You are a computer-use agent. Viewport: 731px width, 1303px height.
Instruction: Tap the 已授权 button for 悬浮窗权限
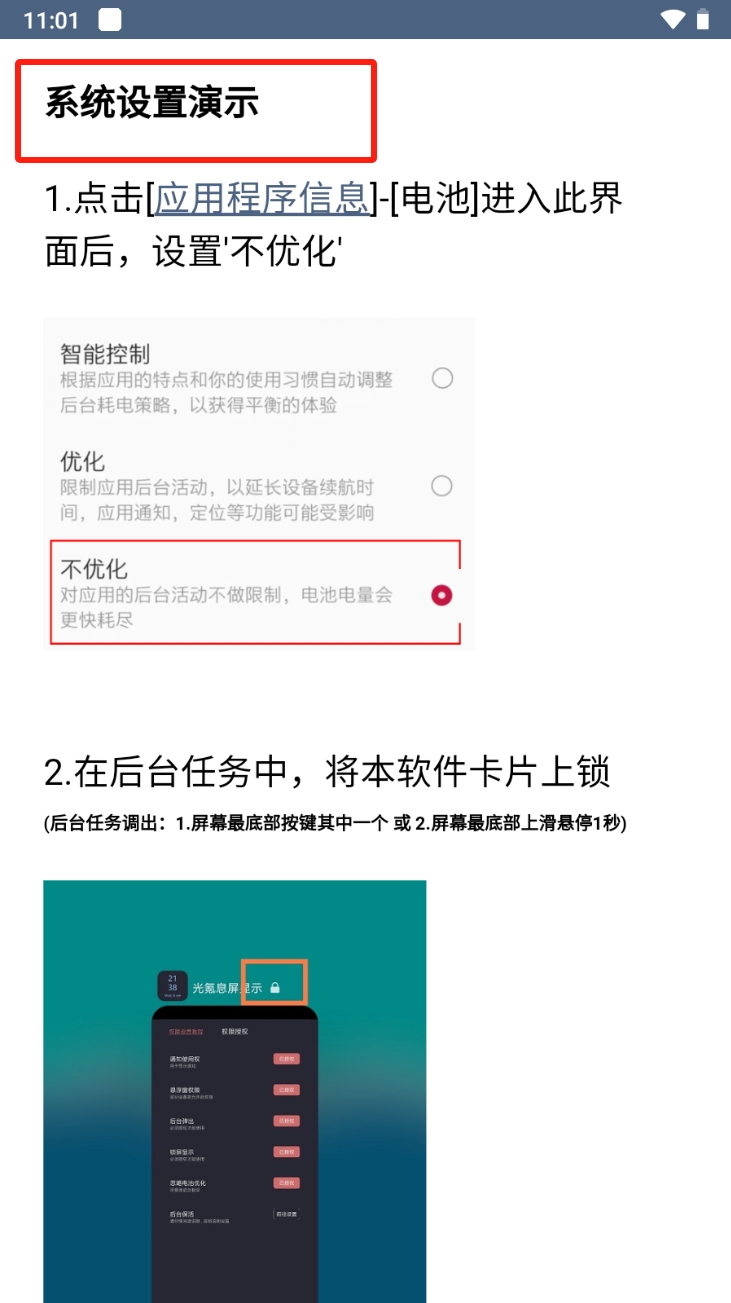pos(287,1090)
